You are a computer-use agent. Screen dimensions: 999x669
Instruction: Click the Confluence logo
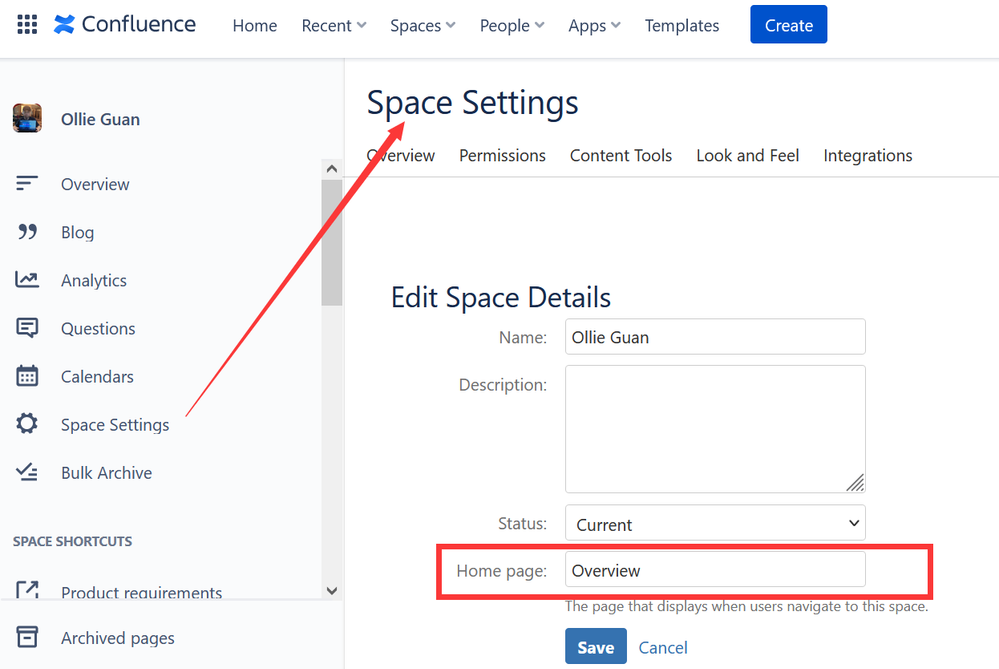click(125, 24)
